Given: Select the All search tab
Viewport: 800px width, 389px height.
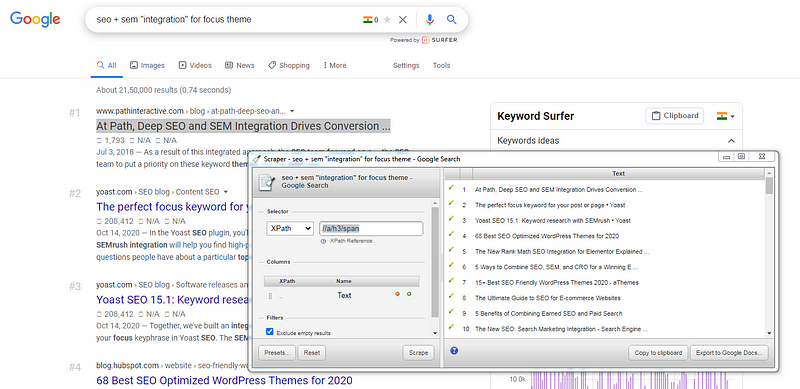Looking at the screenshot, I should 107,65.
